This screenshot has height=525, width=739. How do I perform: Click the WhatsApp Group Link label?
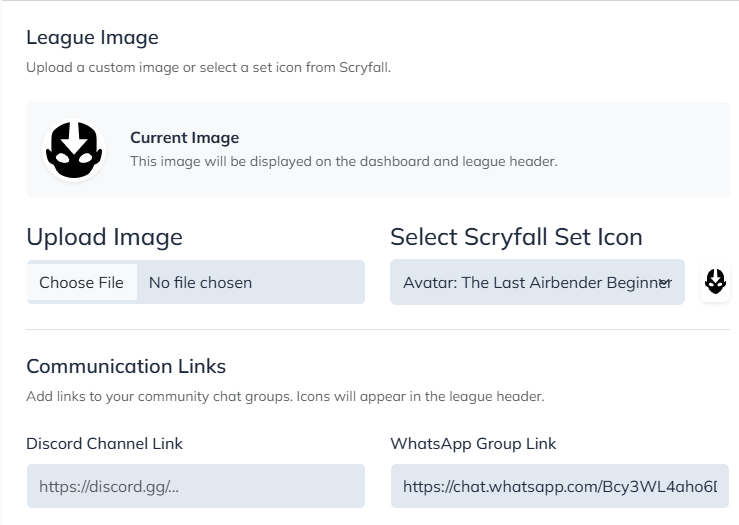pos(473,443)
